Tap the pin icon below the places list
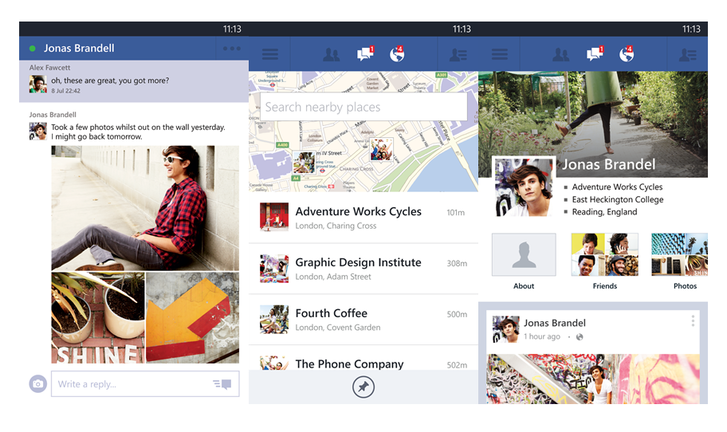The image size is (727, 432). click(364, 386)
